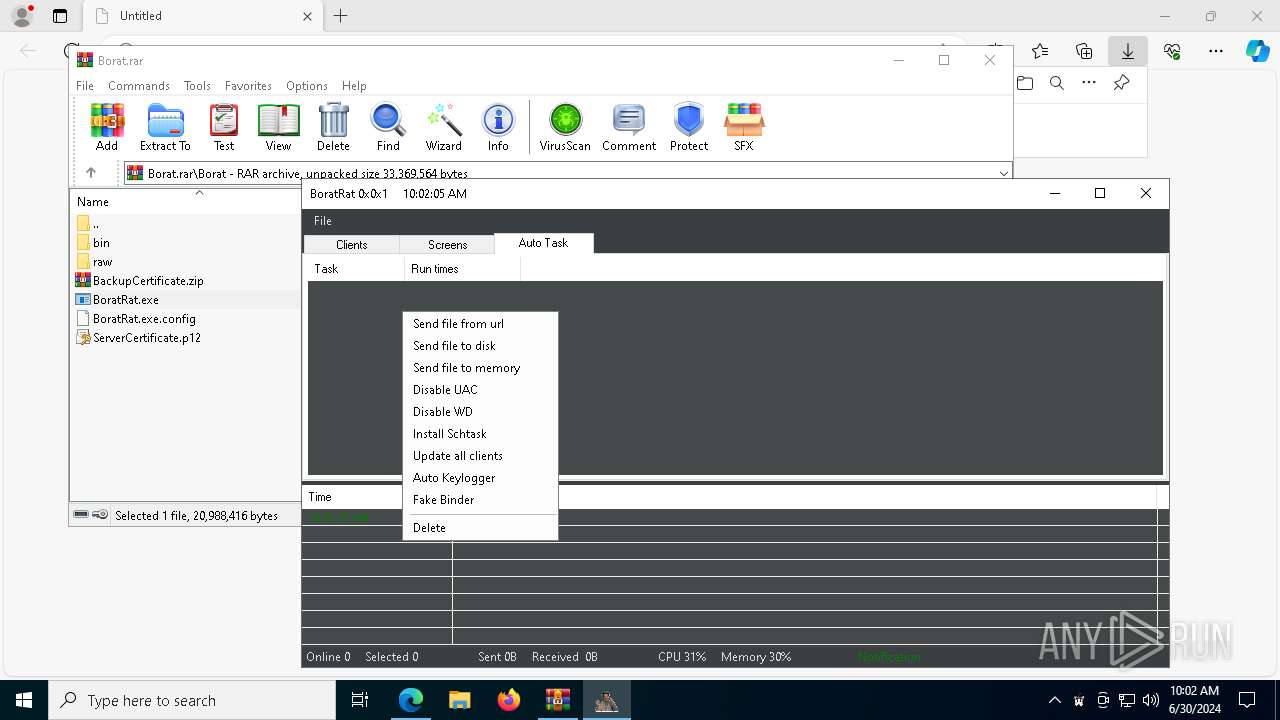Click Delete in context menu

pyautogui.click(x=480, y=528)
